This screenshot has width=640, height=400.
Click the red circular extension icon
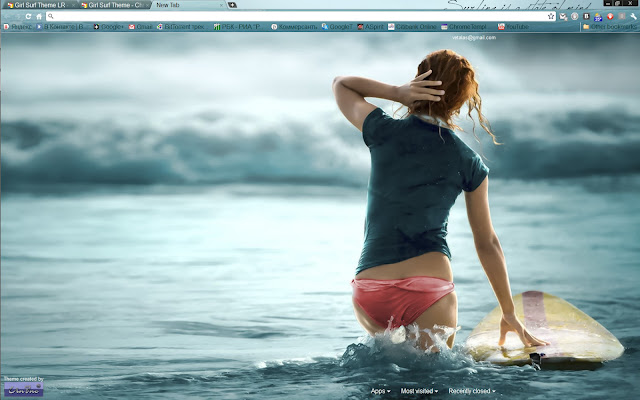(610, 16)
